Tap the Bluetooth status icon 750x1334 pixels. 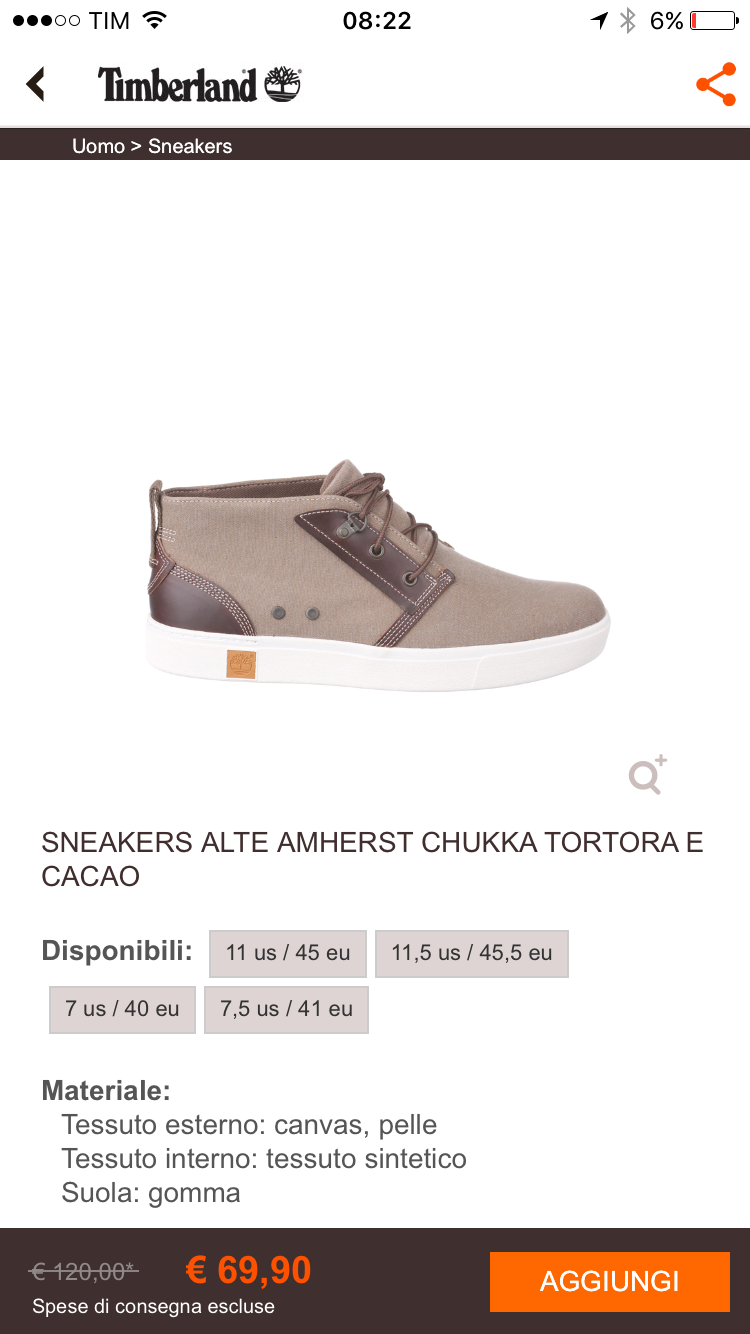(x=628, y=21)
